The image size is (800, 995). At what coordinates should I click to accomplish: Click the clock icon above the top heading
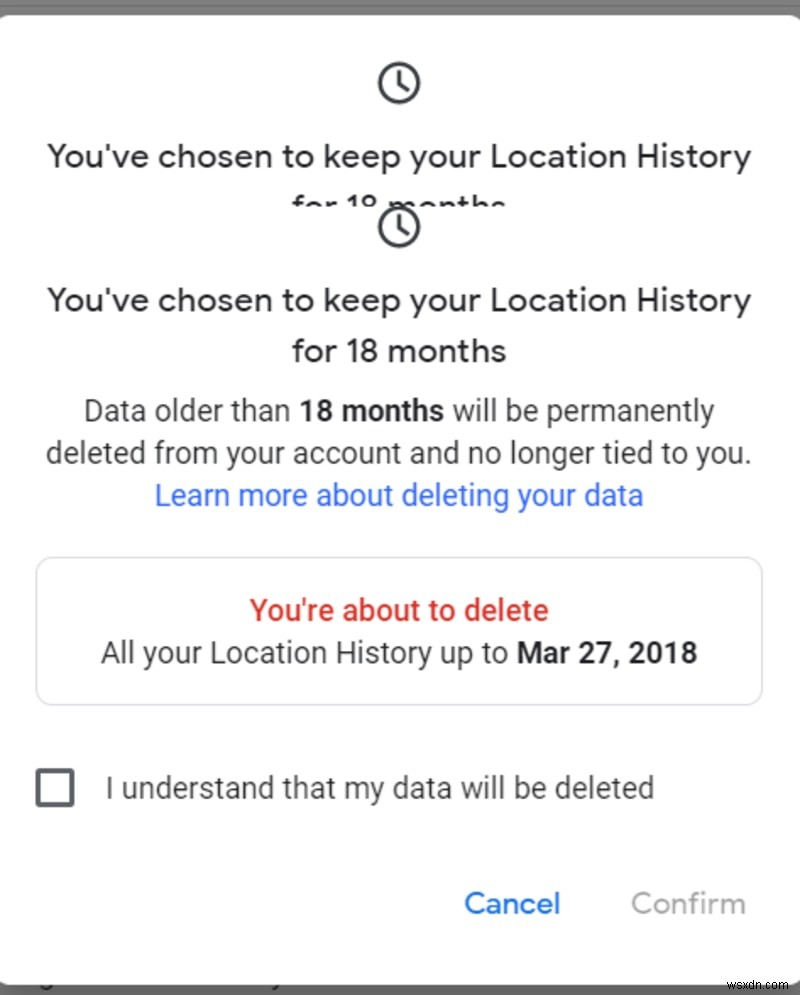click(399, 83)
